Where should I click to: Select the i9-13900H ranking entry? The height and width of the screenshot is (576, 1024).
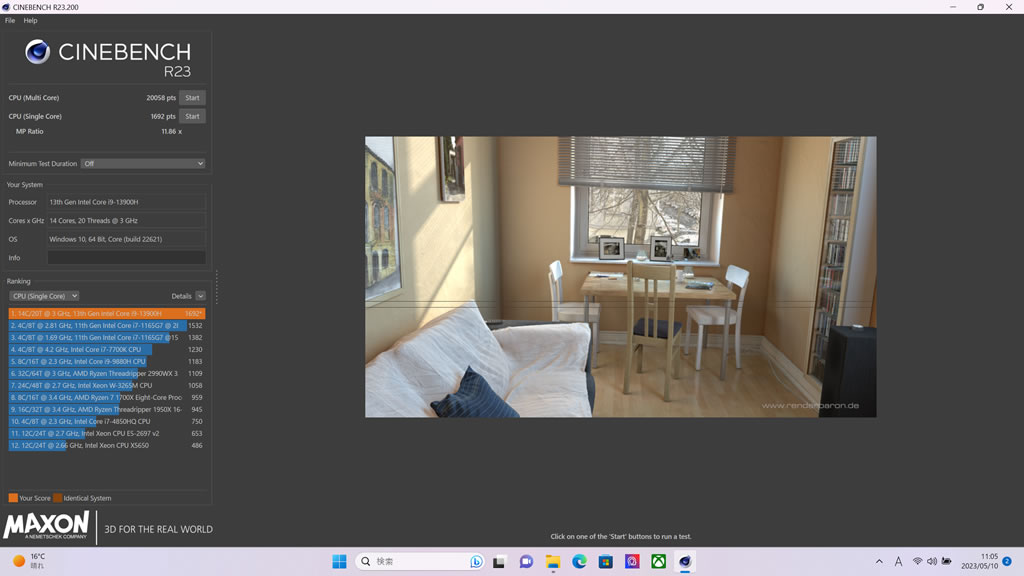coord(106,313)
